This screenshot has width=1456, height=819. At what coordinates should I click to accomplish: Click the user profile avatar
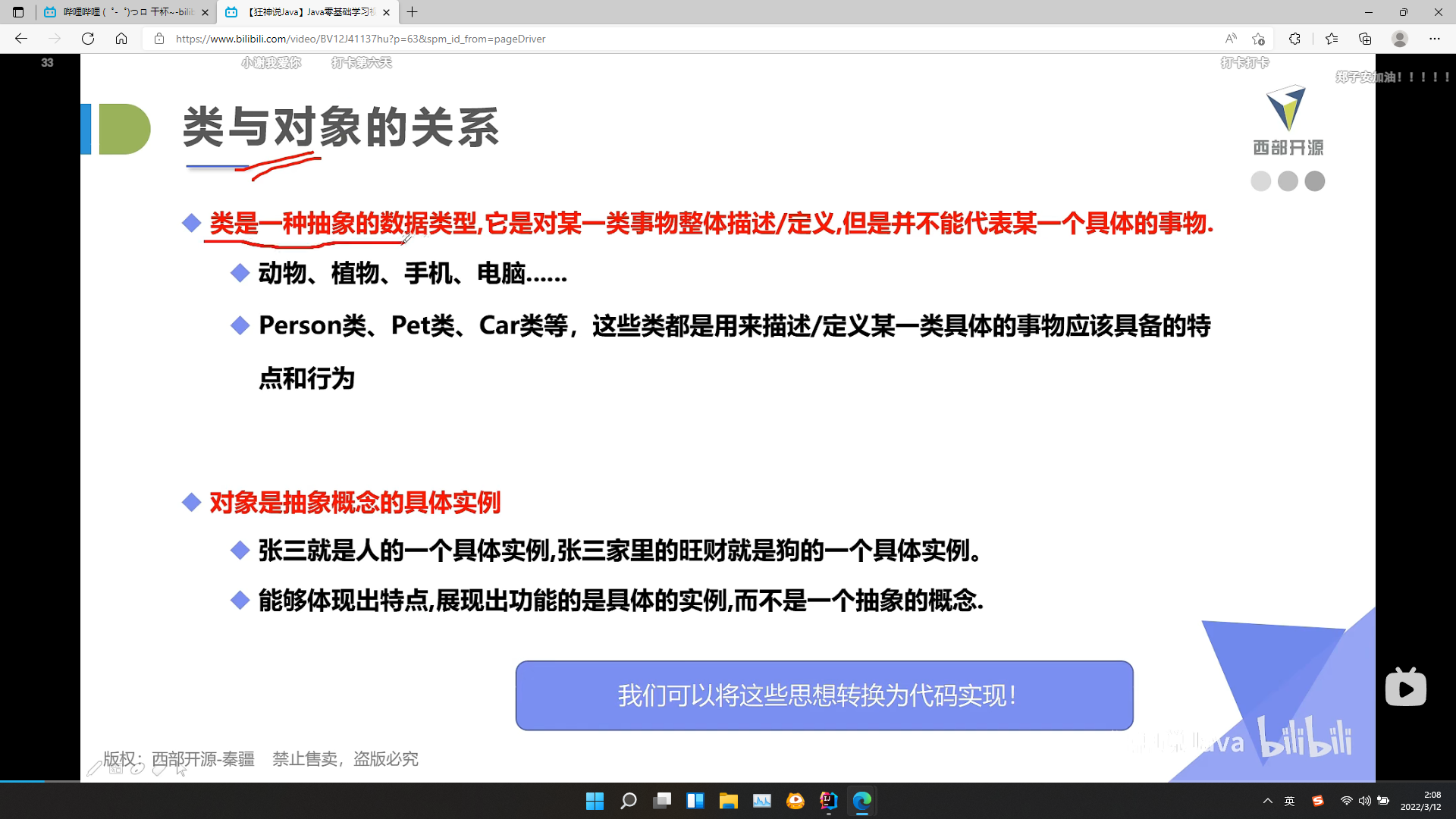point(1400,39)
